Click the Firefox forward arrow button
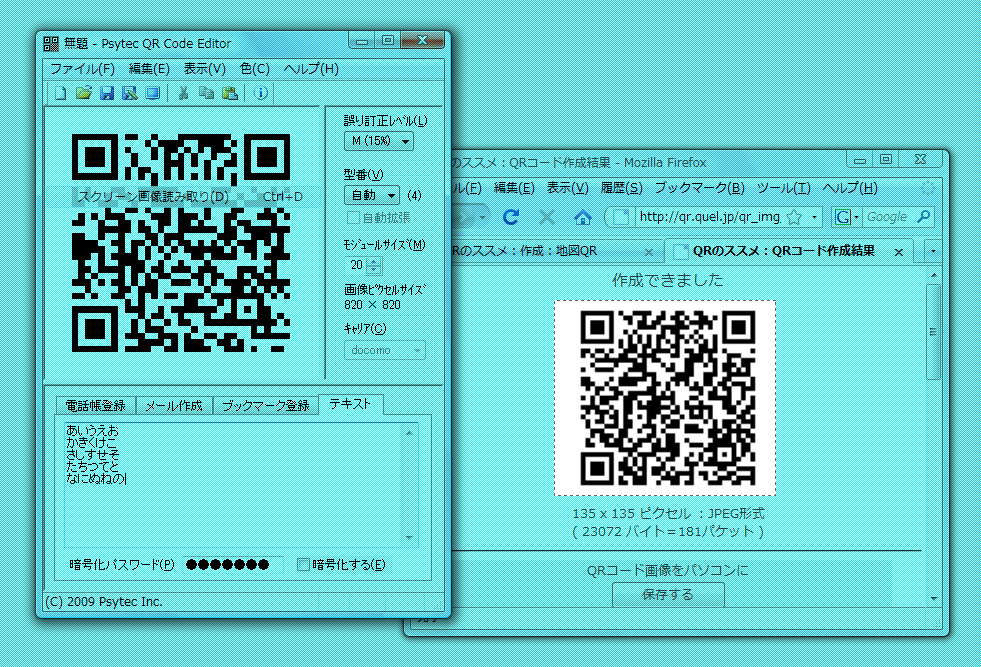The height and width of the screenshot is (667, 981). [464, 217]
